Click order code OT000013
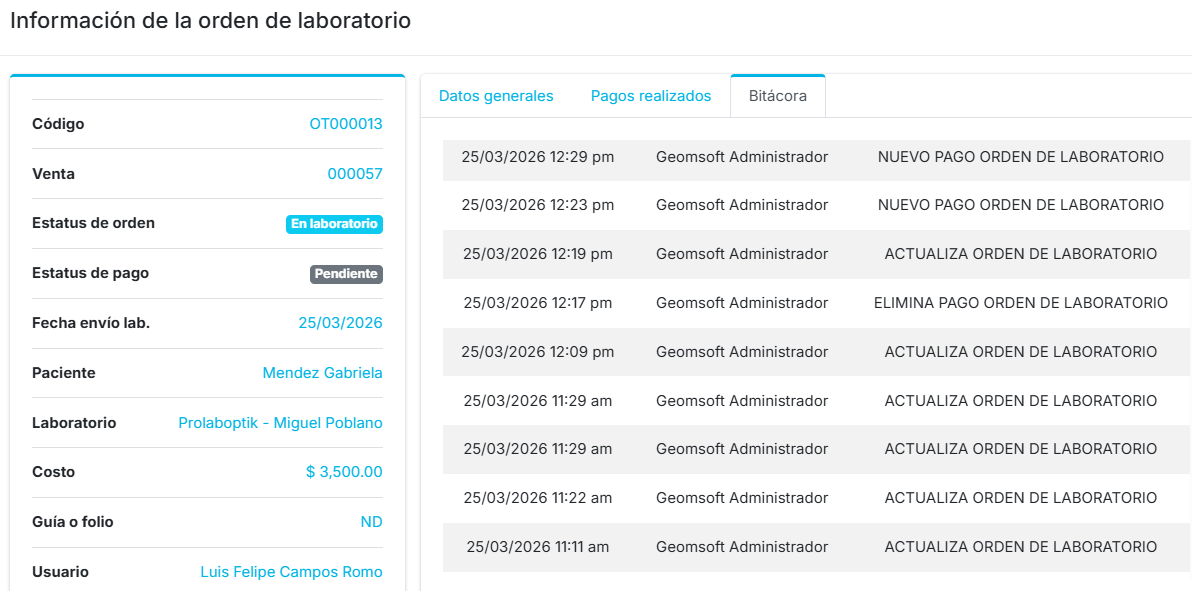Image resolution: width=1192 pixels, height=591 pixels. [x=345, y=124]
